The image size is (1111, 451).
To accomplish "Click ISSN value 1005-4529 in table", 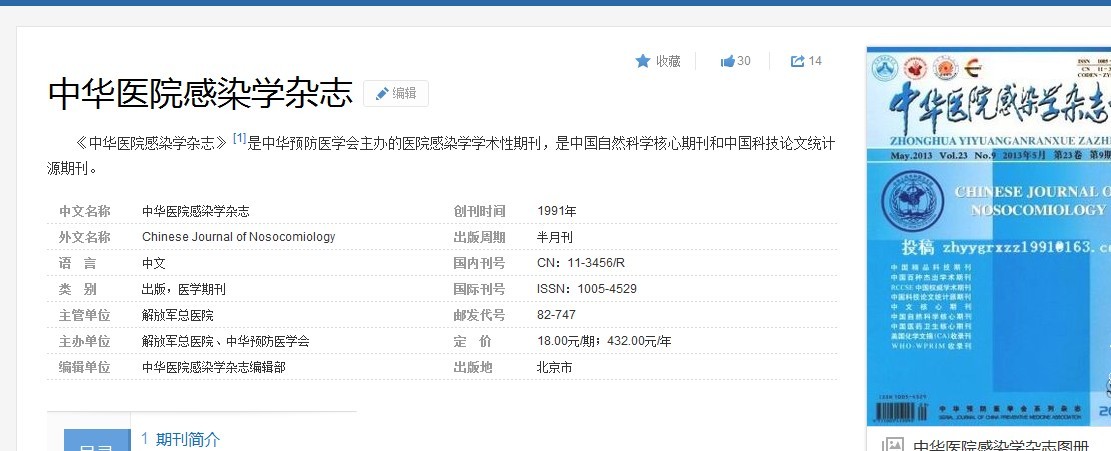I will tap(586, 289).
